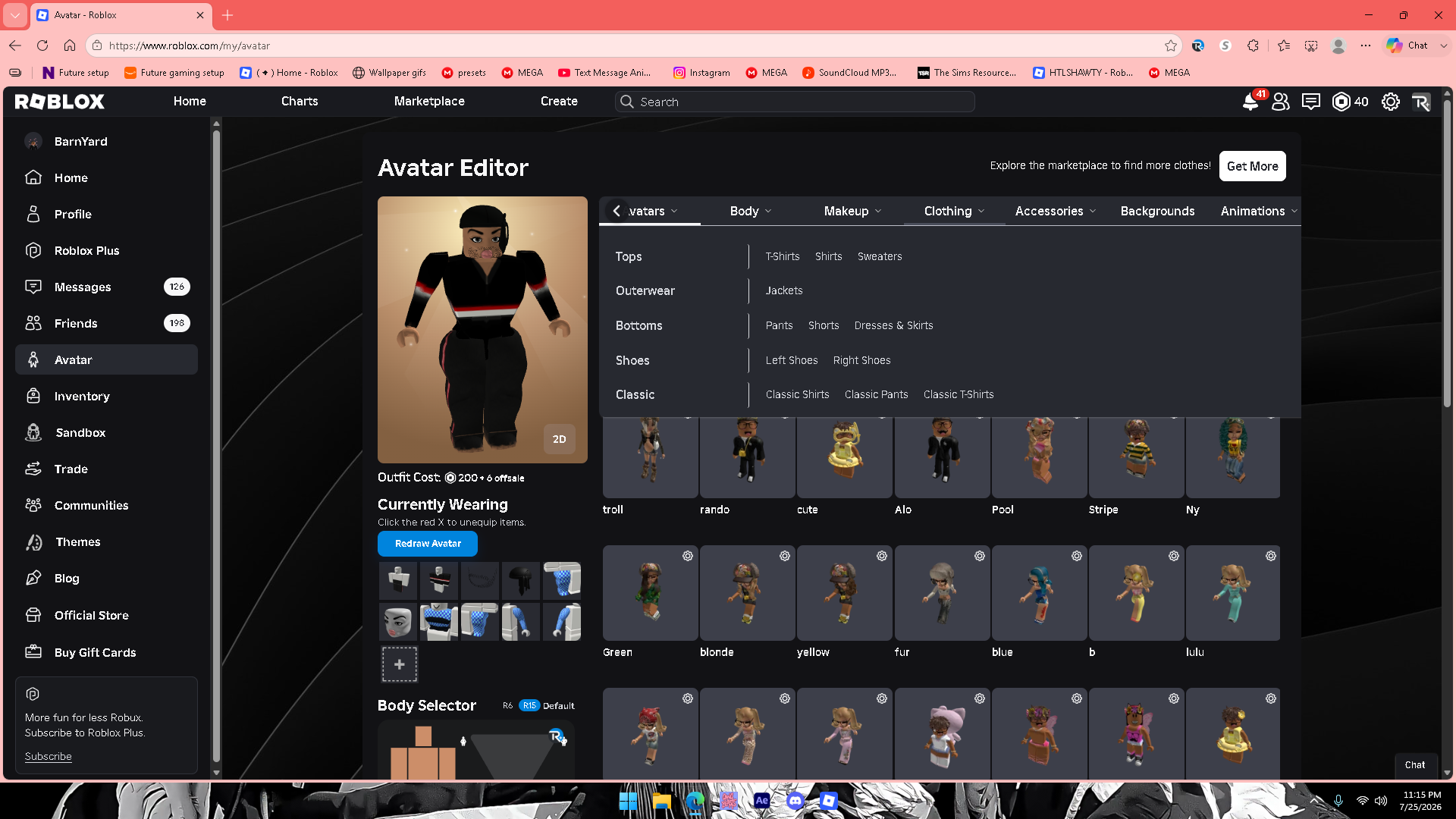
Task: Expand the Accessories dropdown tab
Action: pos(1056,211)
